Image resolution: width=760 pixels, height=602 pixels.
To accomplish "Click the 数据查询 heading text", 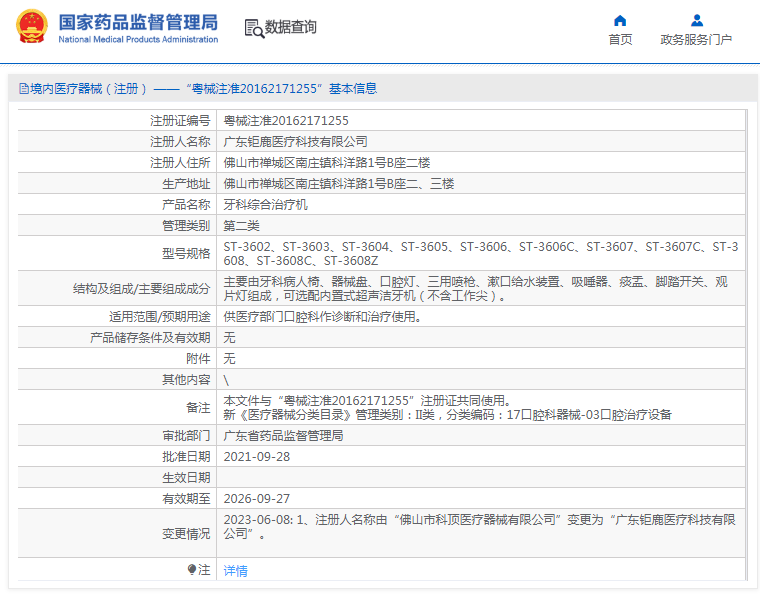I will 290,27.
